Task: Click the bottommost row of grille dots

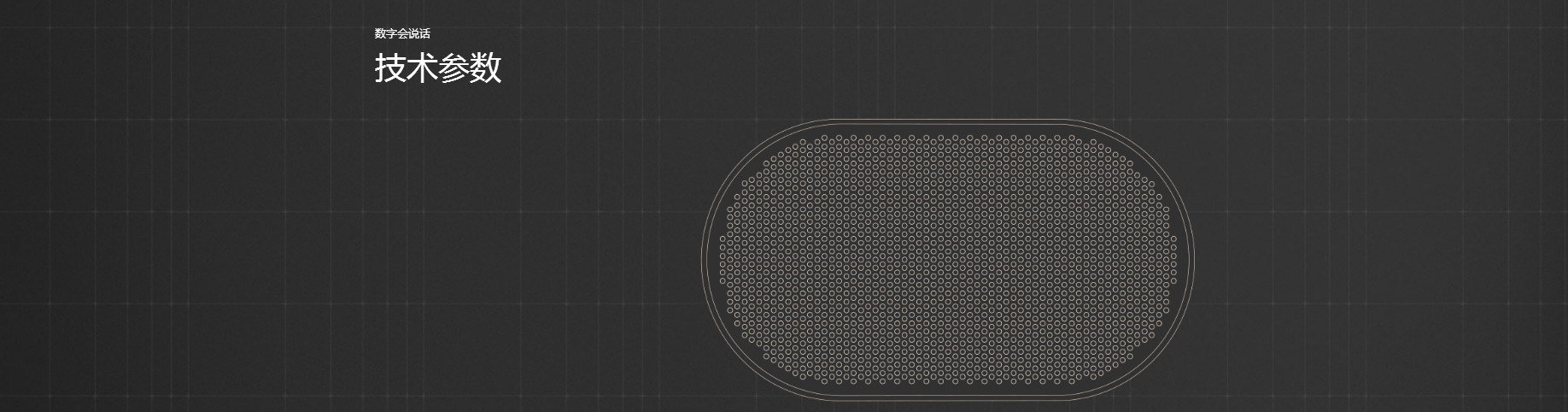Action: click(948, 380)
